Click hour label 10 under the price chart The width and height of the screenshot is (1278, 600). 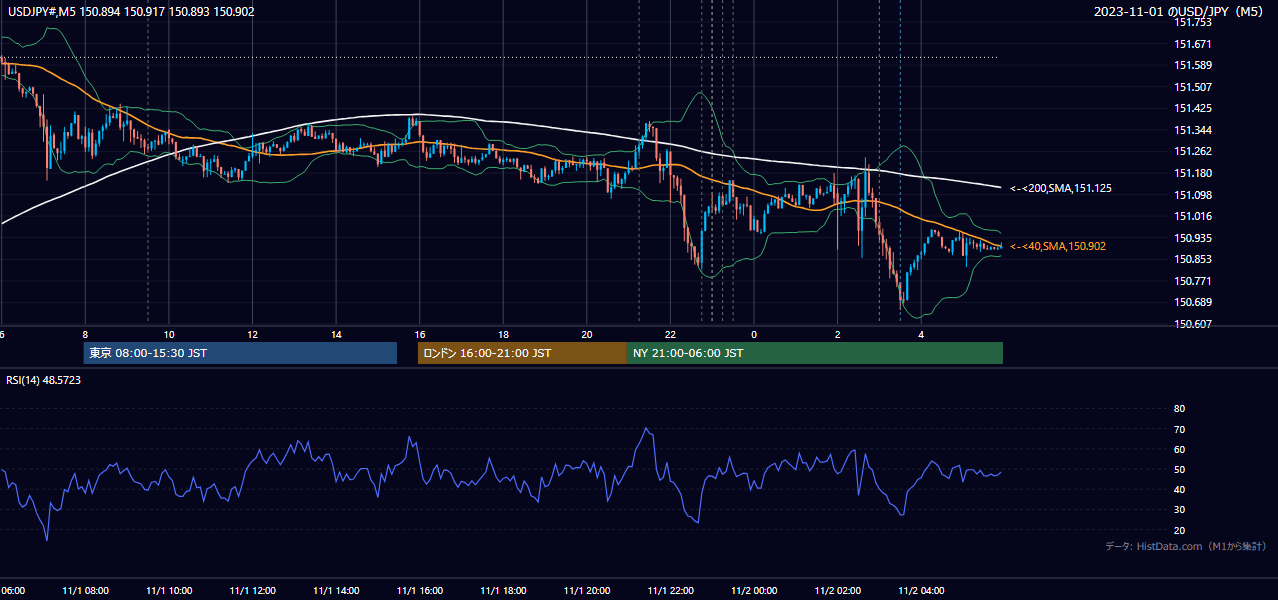click(169, 334)
